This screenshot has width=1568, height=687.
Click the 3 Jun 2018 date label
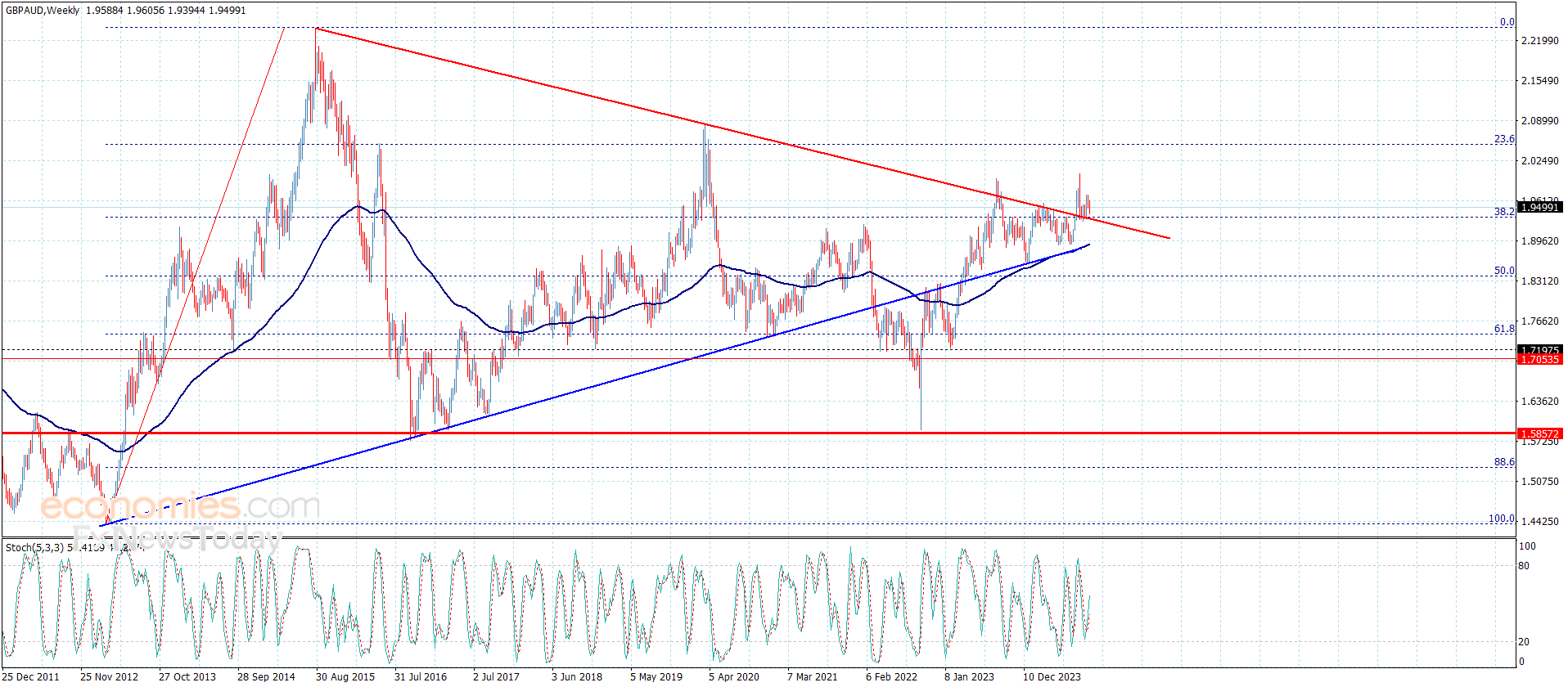coord(577,676)
